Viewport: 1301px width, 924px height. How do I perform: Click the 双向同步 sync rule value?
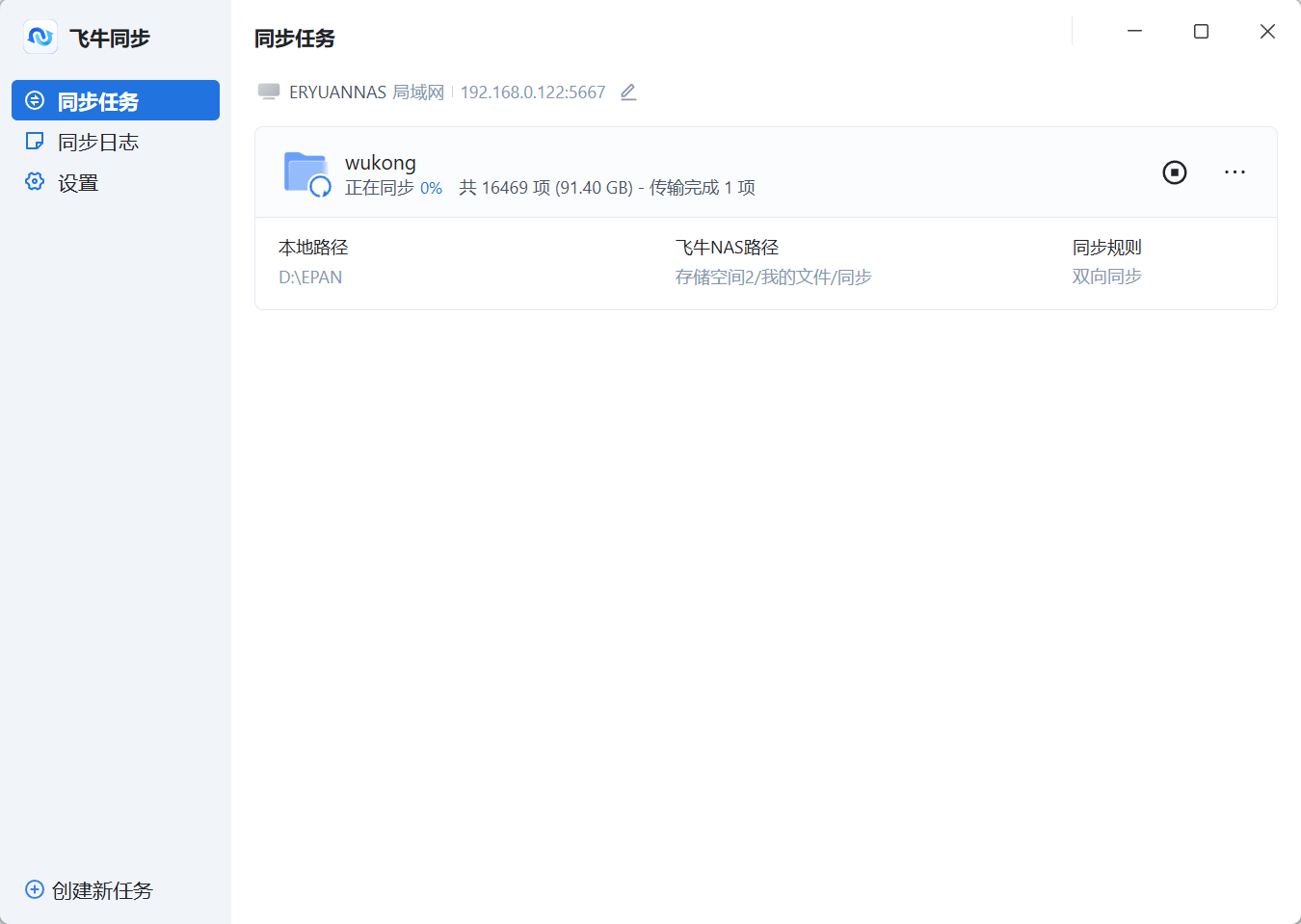pyautogui.click(x=1106, y=277)
